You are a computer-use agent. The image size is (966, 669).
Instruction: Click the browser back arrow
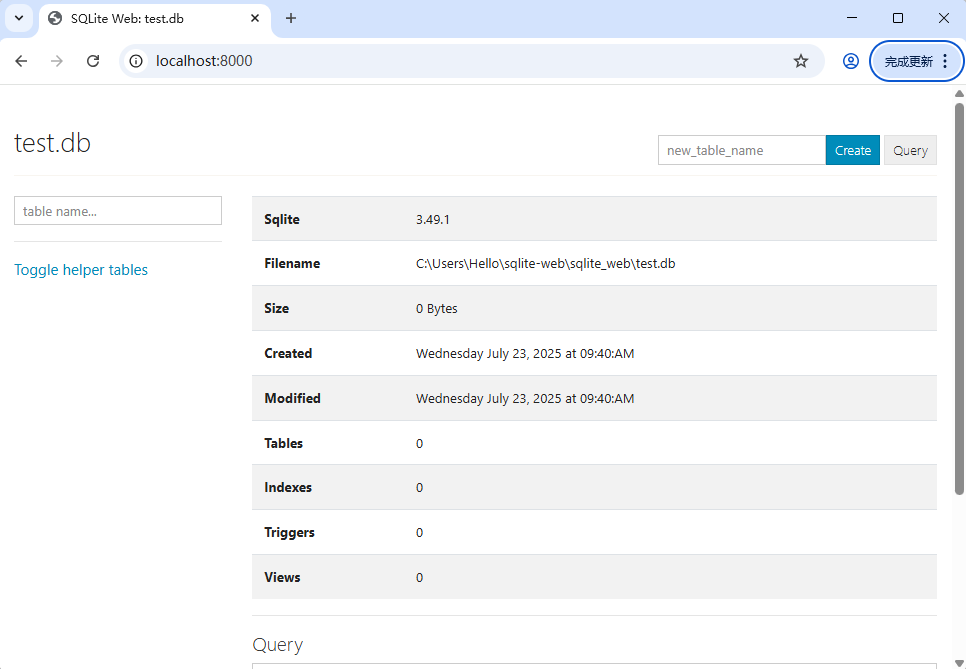pos(21,61)
